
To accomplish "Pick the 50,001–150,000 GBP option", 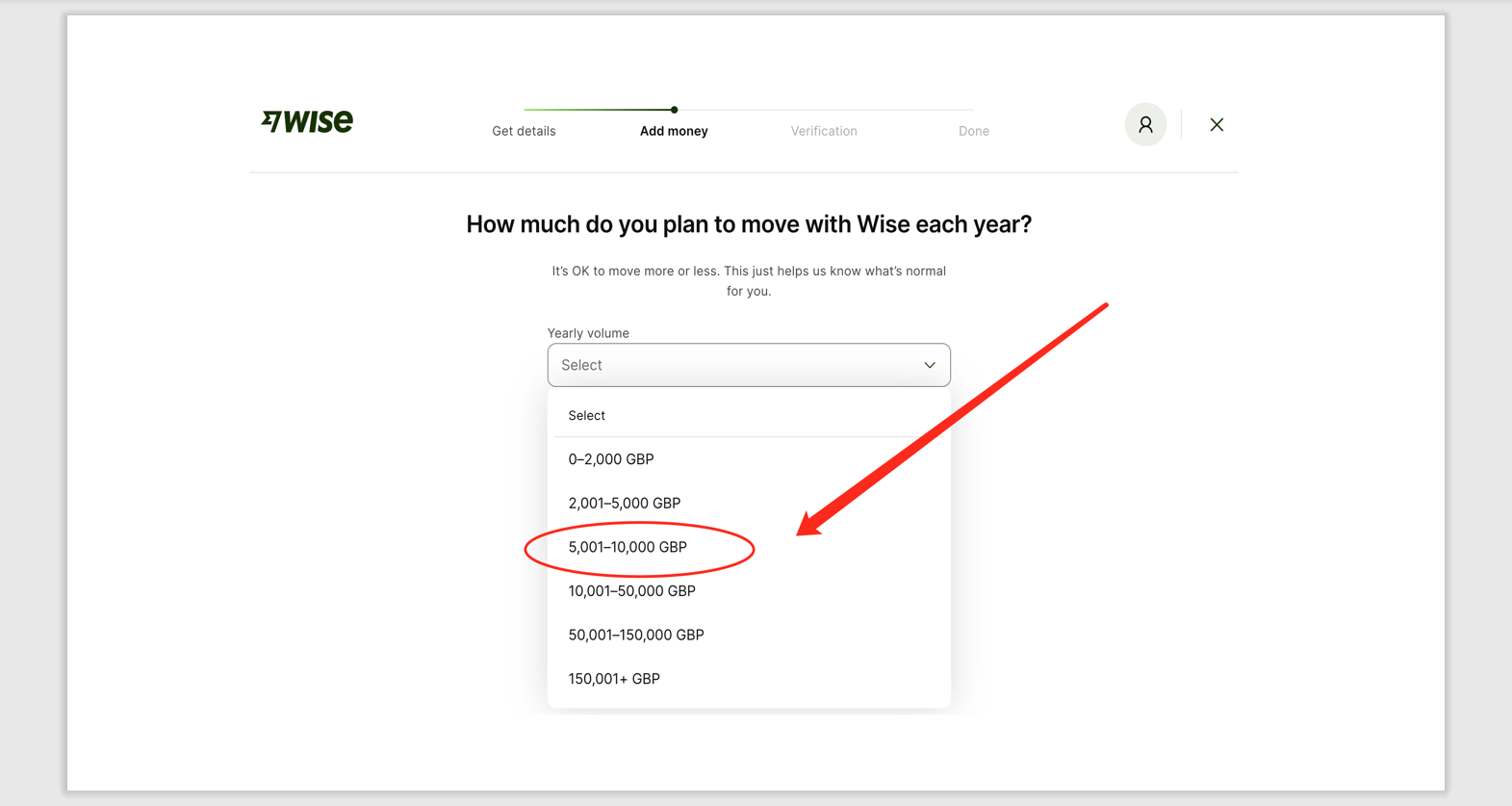I will click(x=635, y=635).
